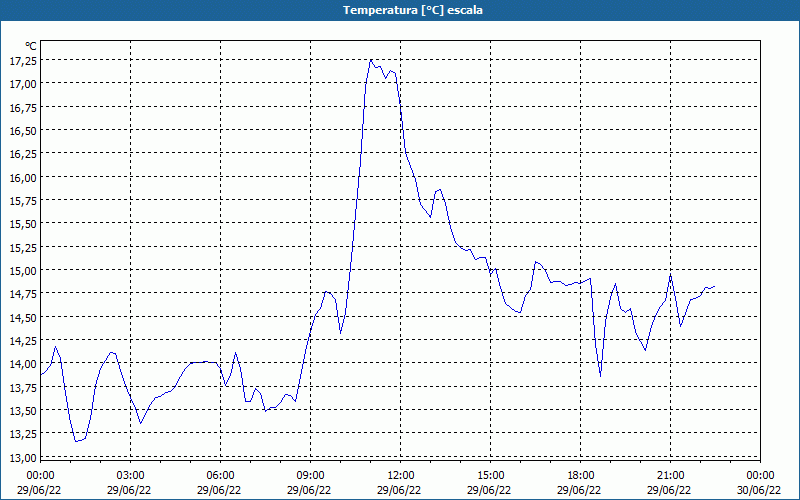Image resolution: width=800 pixels, height=500 pixels.
Task: Select the 16,50 y-axis label
Action: pyautogui.click(x=23, y=131)
